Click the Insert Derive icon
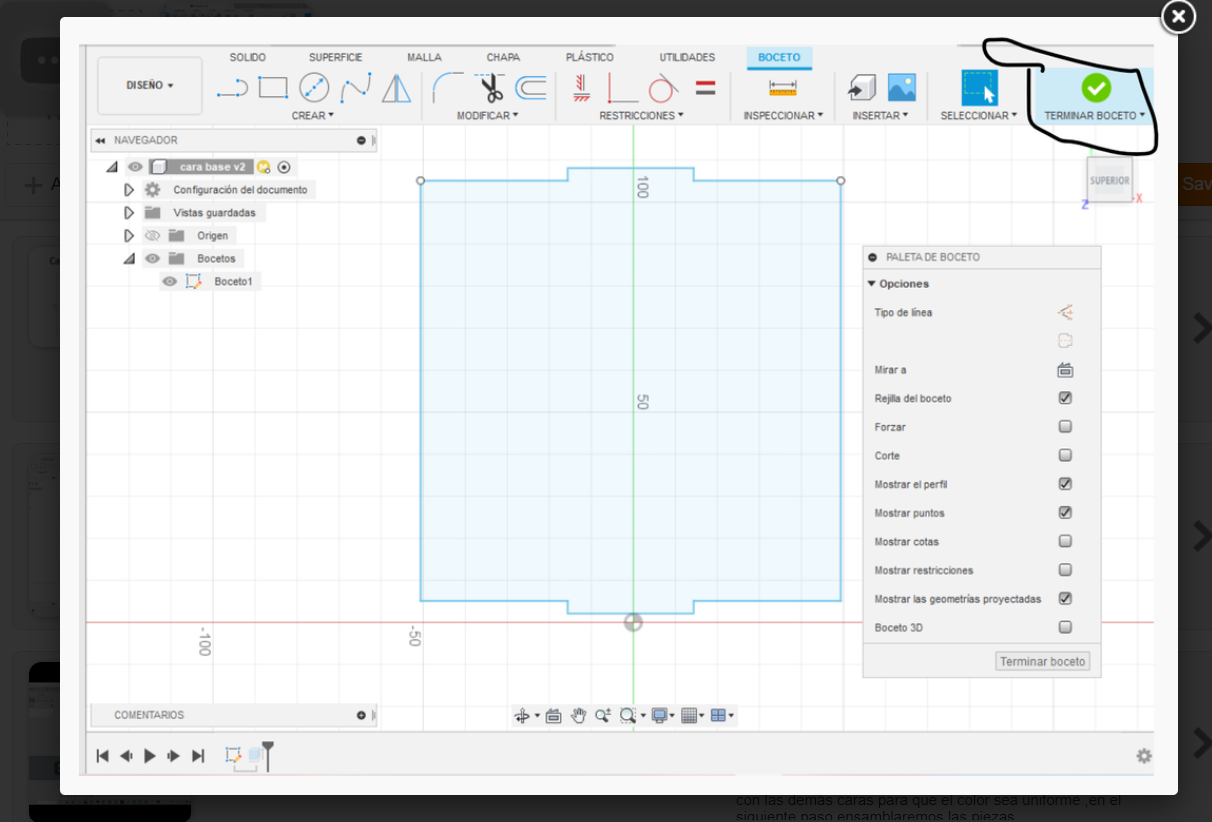The image size is (1212, 822). pos(861,88)
